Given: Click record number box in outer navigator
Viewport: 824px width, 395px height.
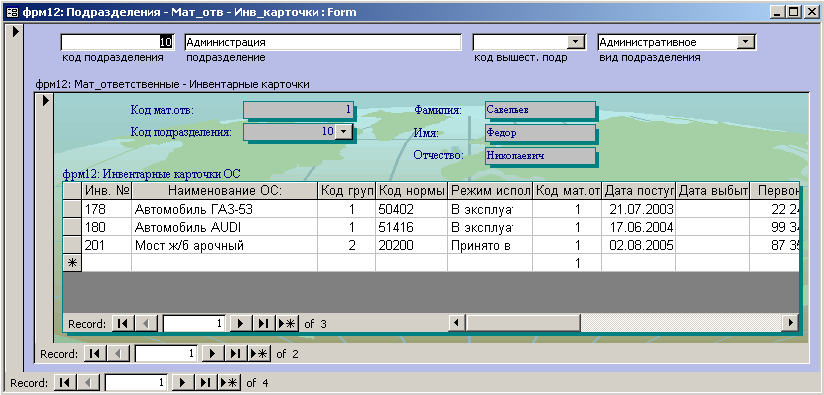Looking at the screenshot, I should click(137, 382).
